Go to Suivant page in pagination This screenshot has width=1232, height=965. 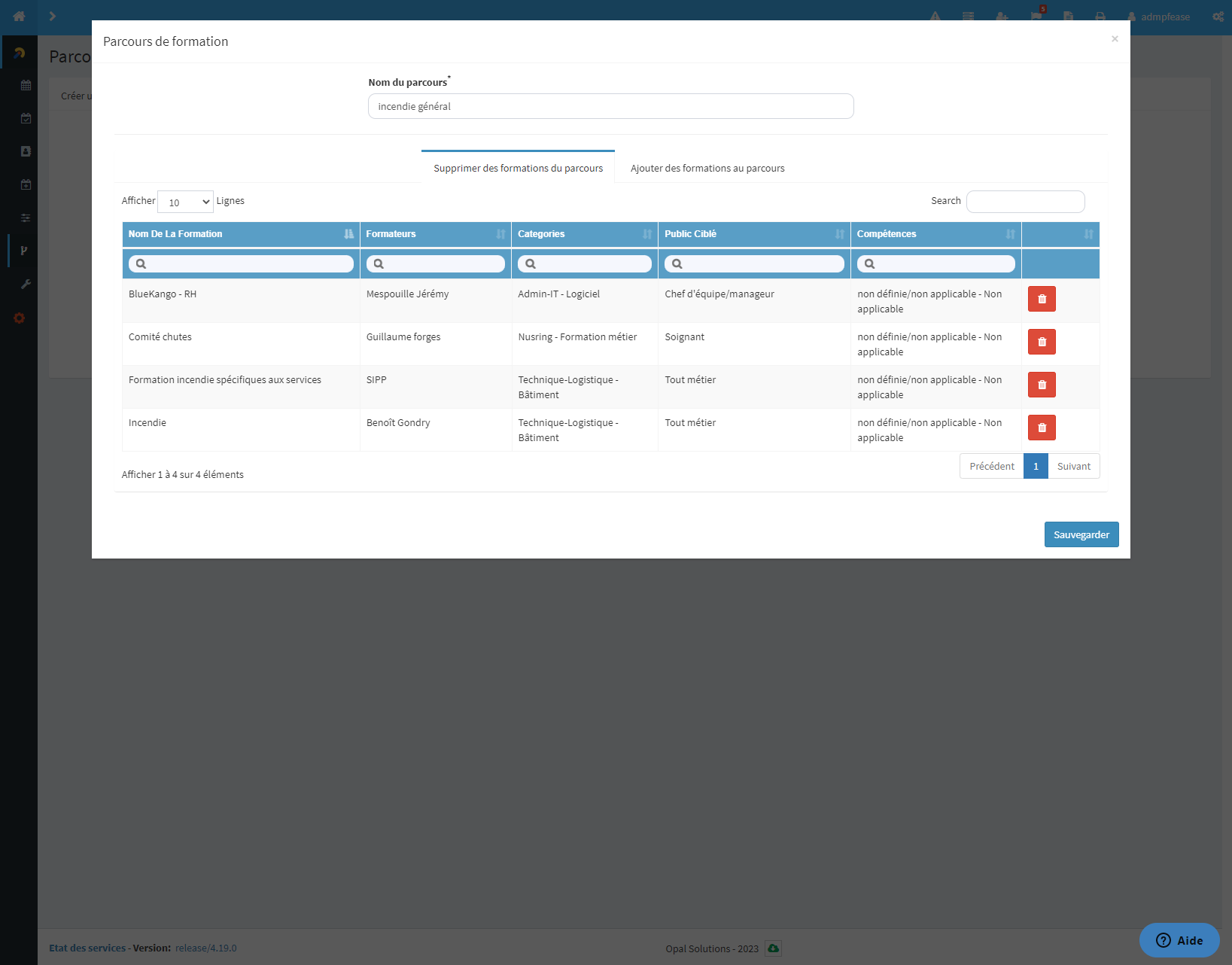(x=1073, y=466)
